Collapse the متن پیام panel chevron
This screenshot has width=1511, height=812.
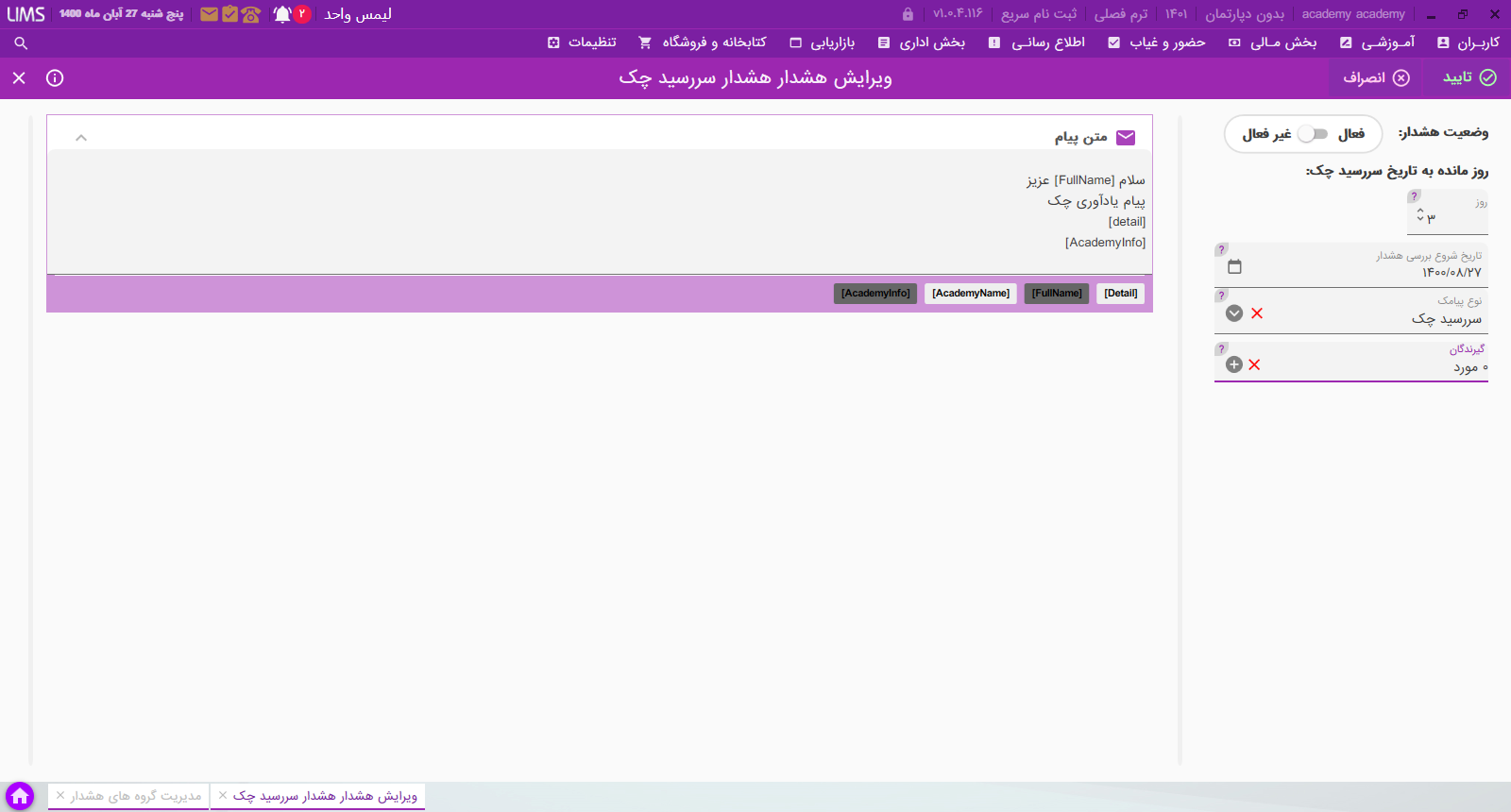click(81, 138)
